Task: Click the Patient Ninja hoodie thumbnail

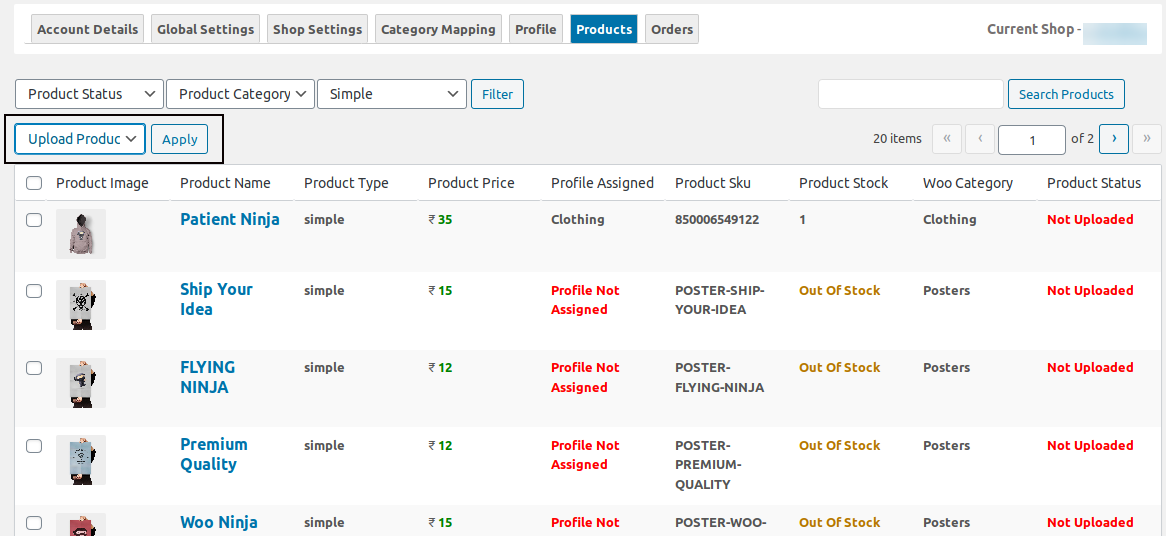Action: coord(81,234)
